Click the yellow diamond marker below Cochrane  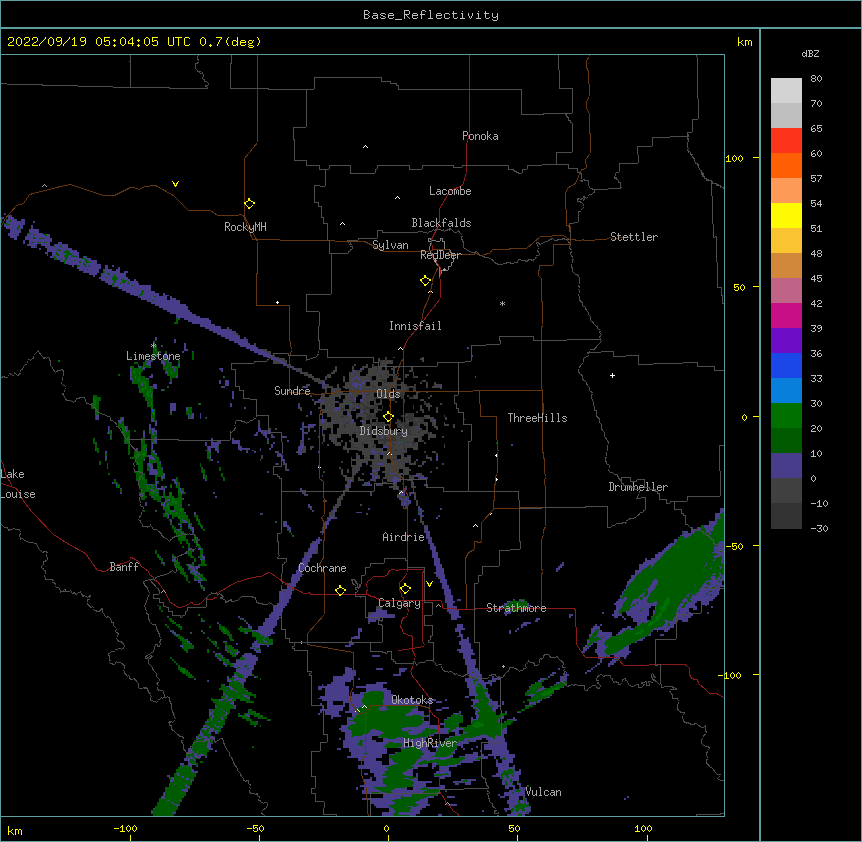click(x=340, y=590)
